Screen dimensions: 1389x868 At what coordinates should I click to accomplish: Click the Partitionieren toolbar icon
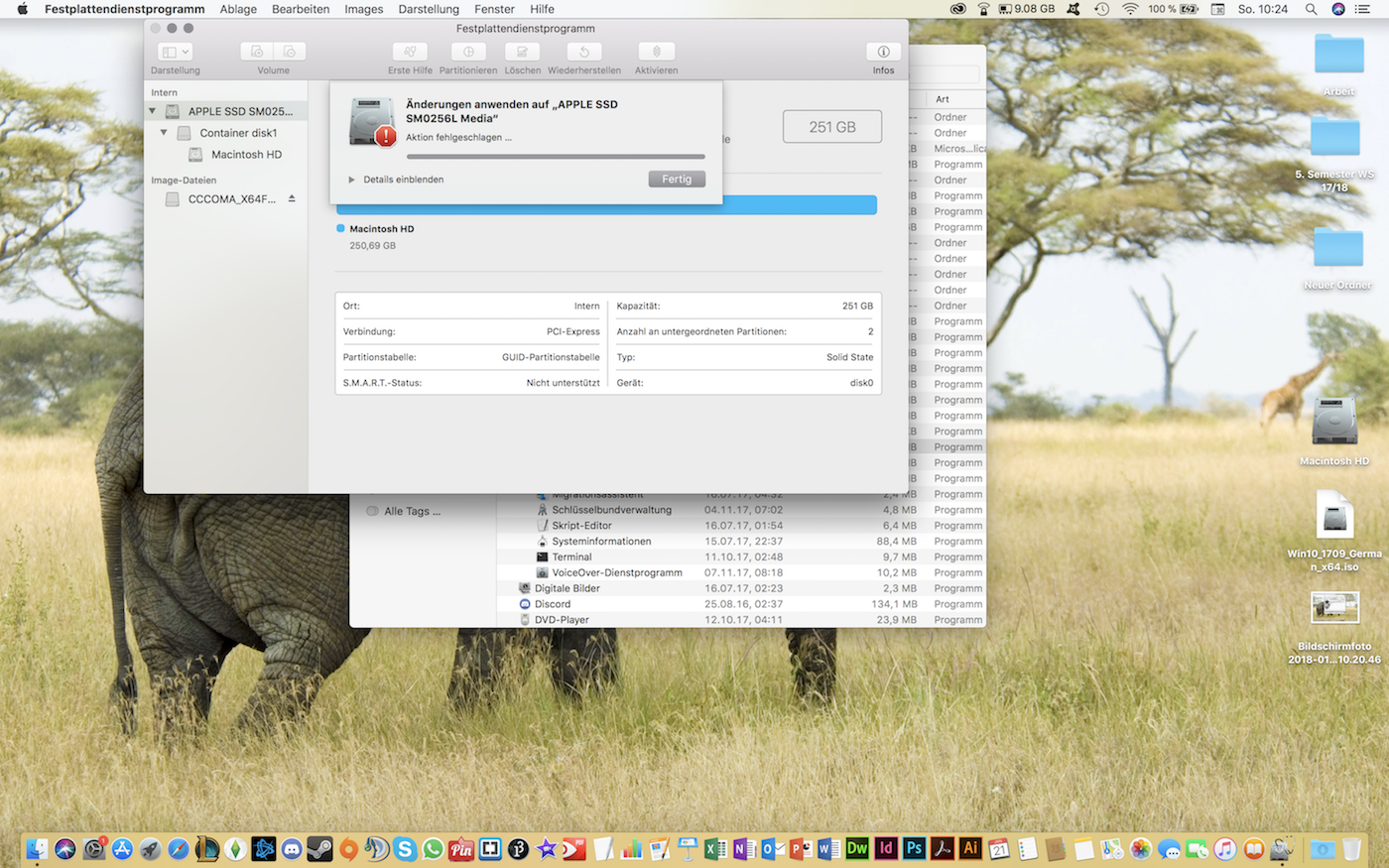click(468, 52)
